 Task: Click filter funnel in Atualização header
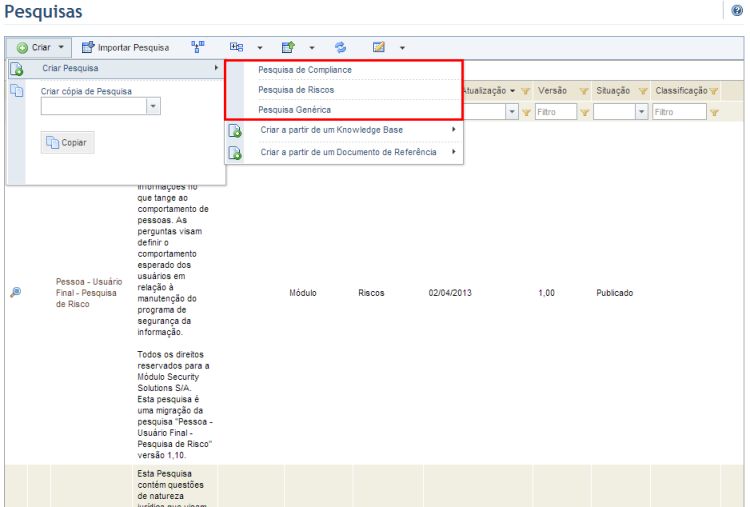[x=525, y=91]
